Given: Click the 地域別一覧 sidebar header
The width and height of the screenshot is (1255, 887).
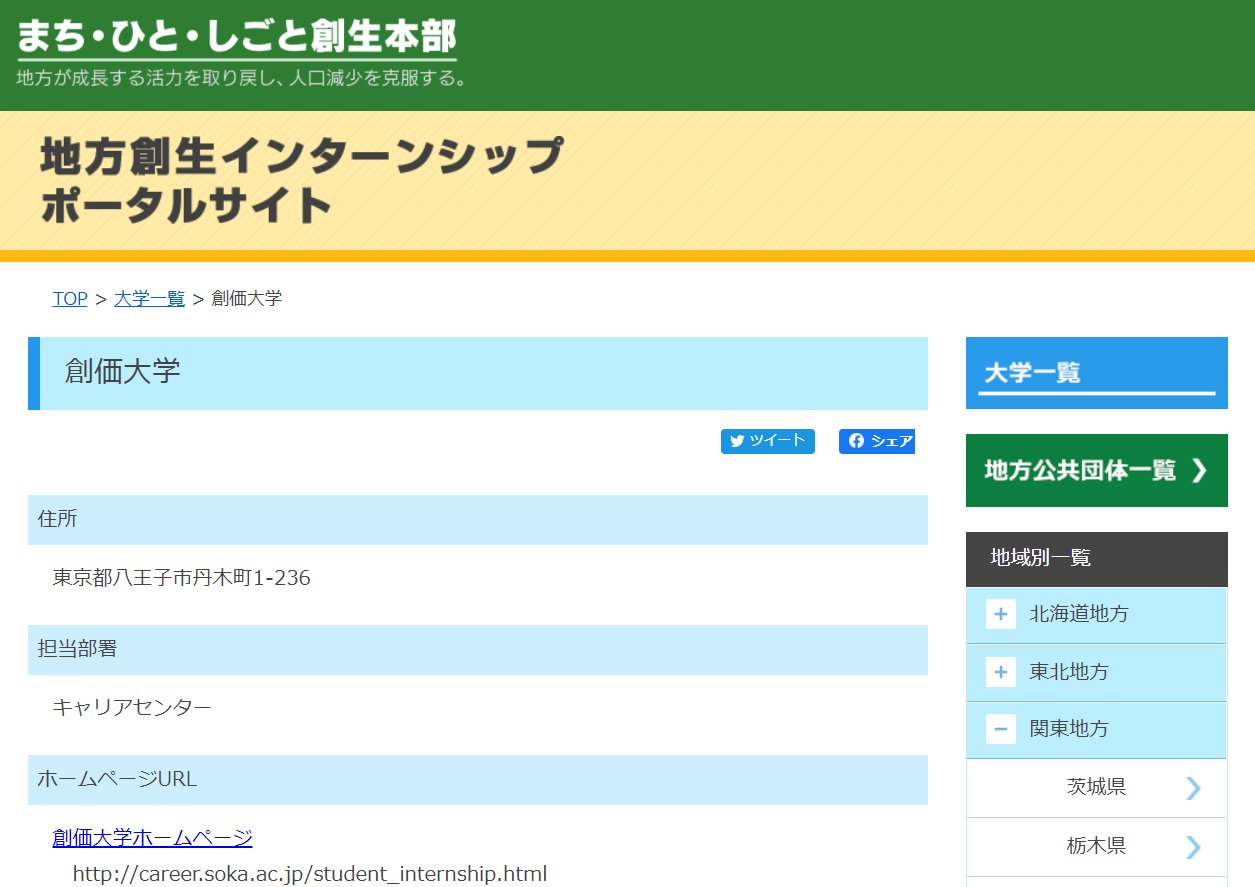Looking at the screenshot, I should click(1097, 559).
